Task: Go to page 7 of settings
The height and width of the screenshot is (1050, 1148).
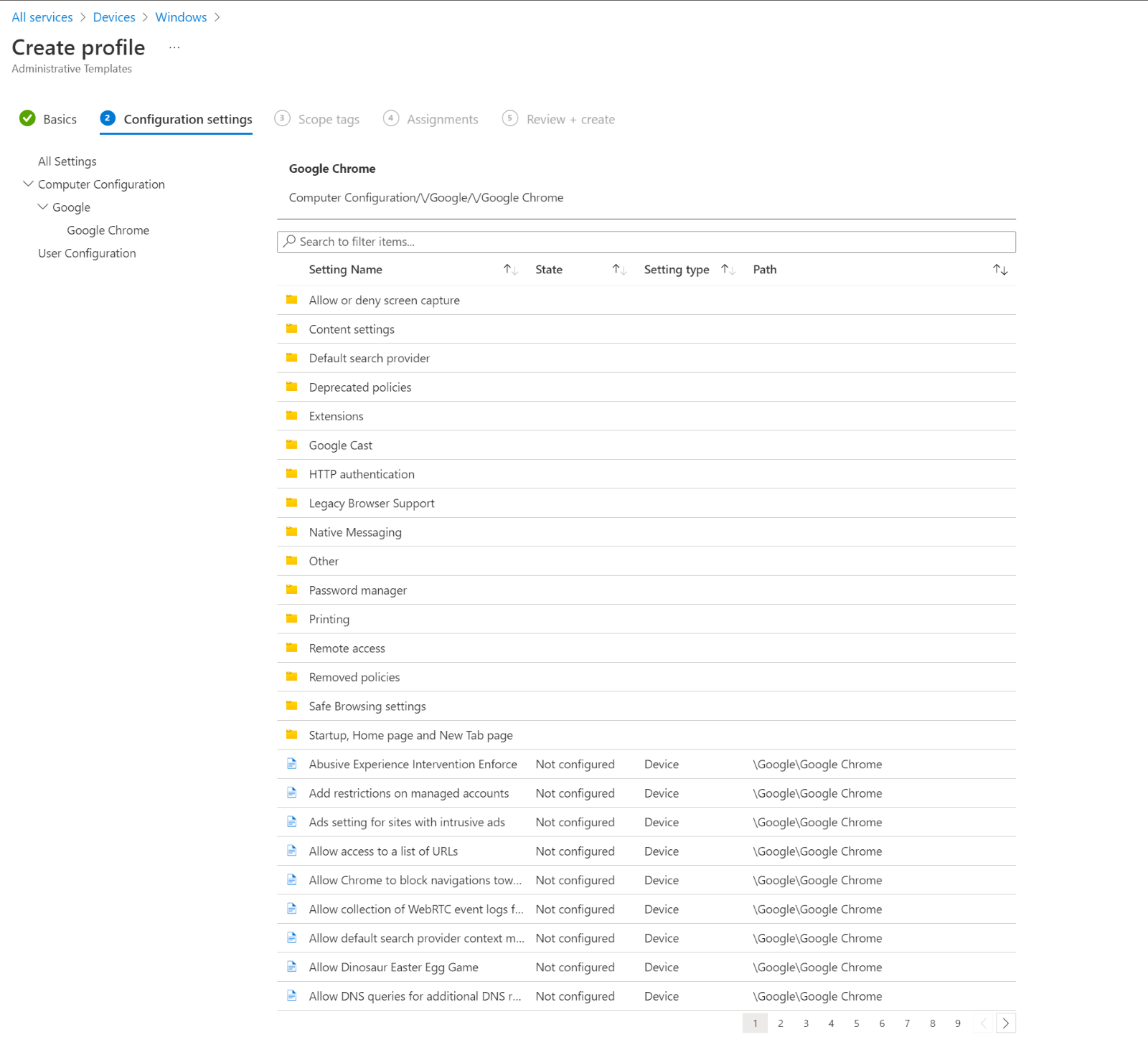Action: pyautogui.click(x=907, y=1023)
